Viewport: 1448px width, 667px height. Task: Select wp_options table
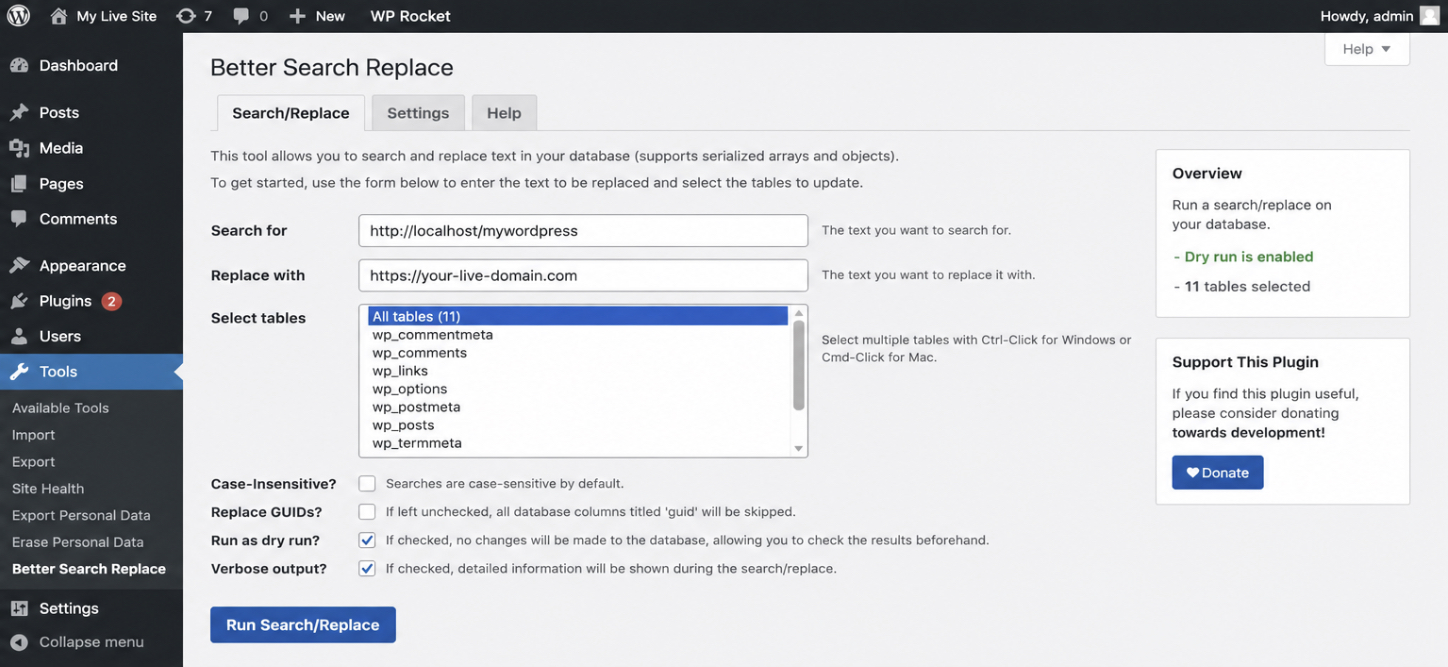tap(578, 389)
